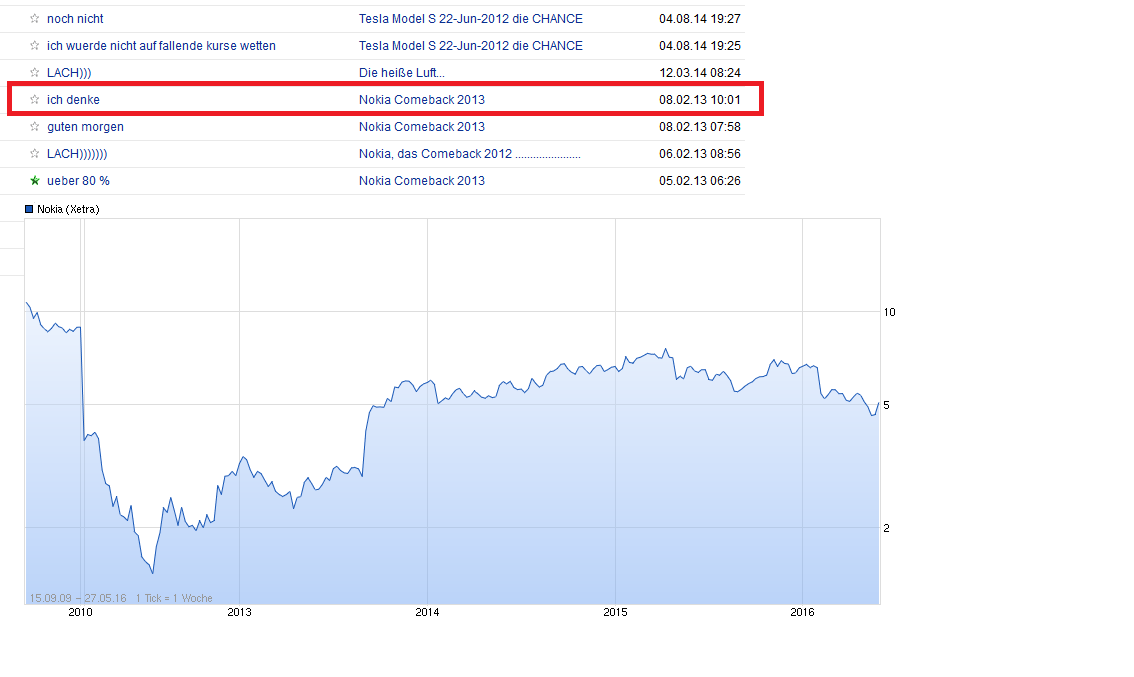Screen dimensions: 1134x677
Task: Click the date 12.03.14 08:24
Action: (x=699, y=72)
